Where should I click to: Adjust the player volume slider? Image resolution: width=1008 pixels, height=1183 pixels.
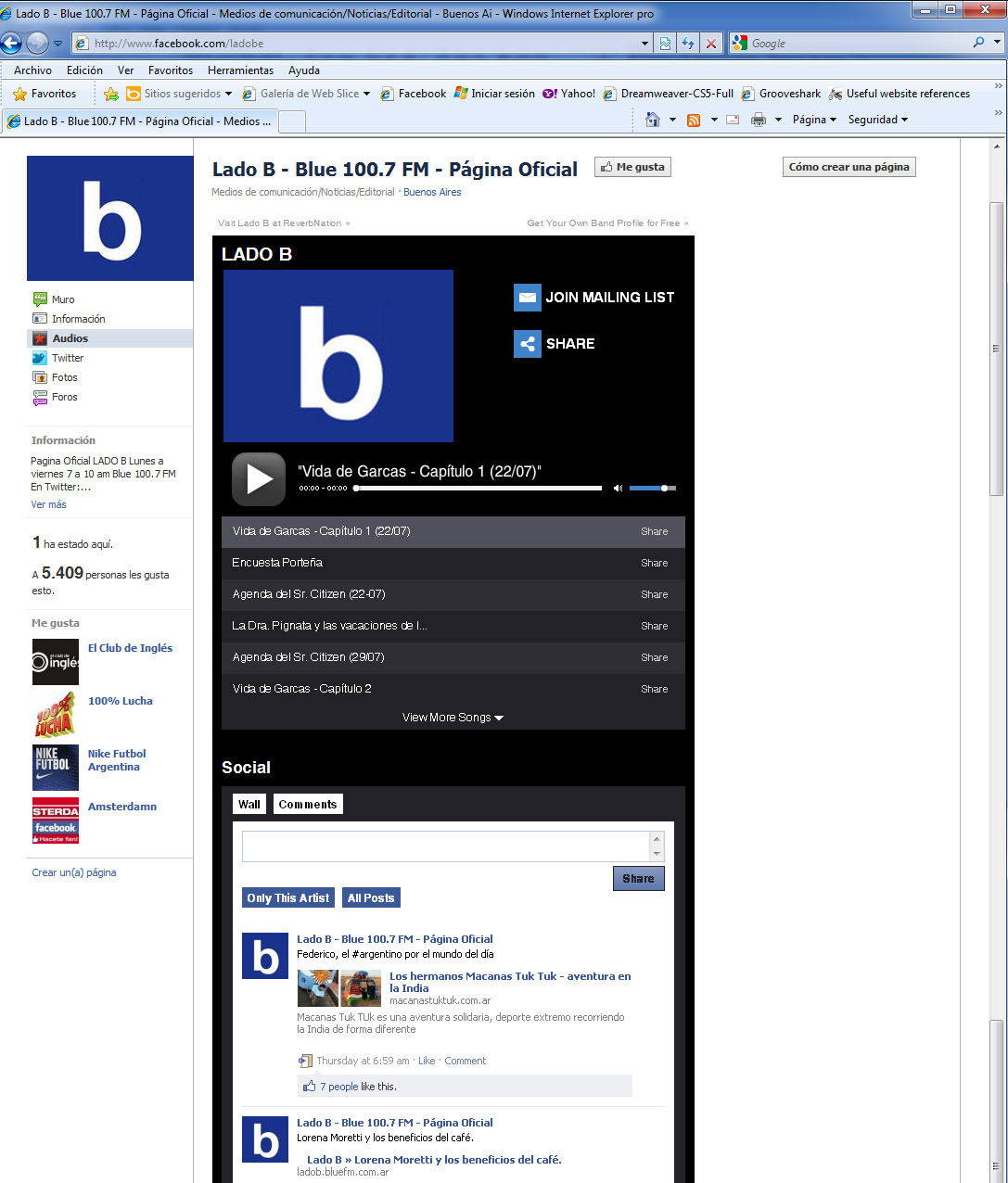[653, 488]
